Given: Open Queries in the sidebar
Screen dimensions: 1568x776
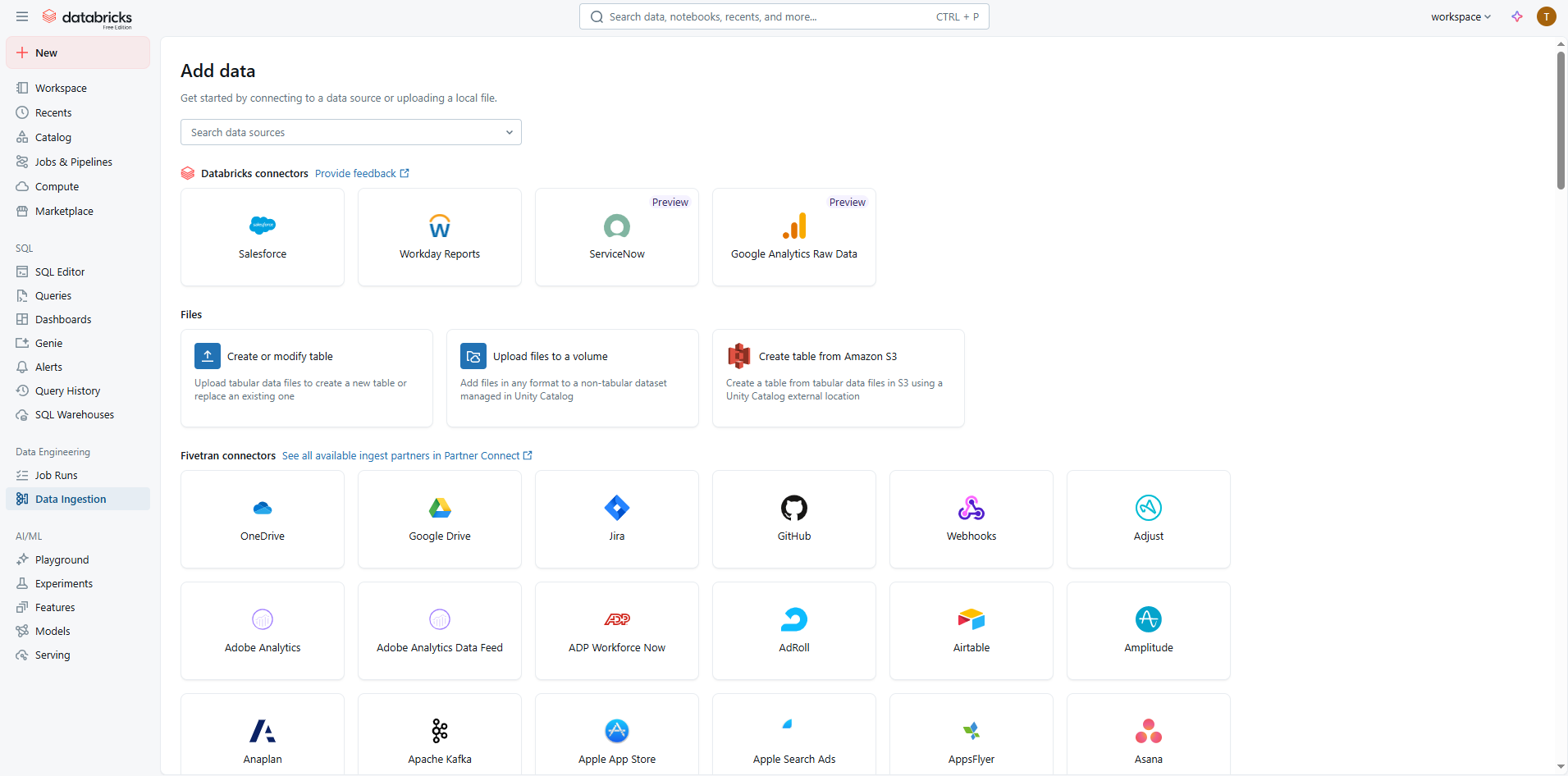Looking at the screenshot, I should coord(78,295).
